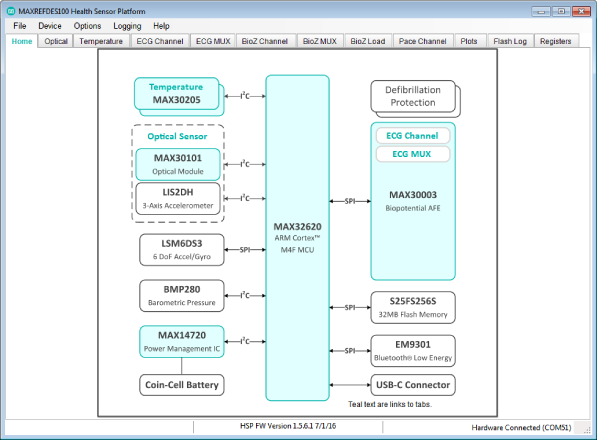Click the USB-C Connector block

413,385
